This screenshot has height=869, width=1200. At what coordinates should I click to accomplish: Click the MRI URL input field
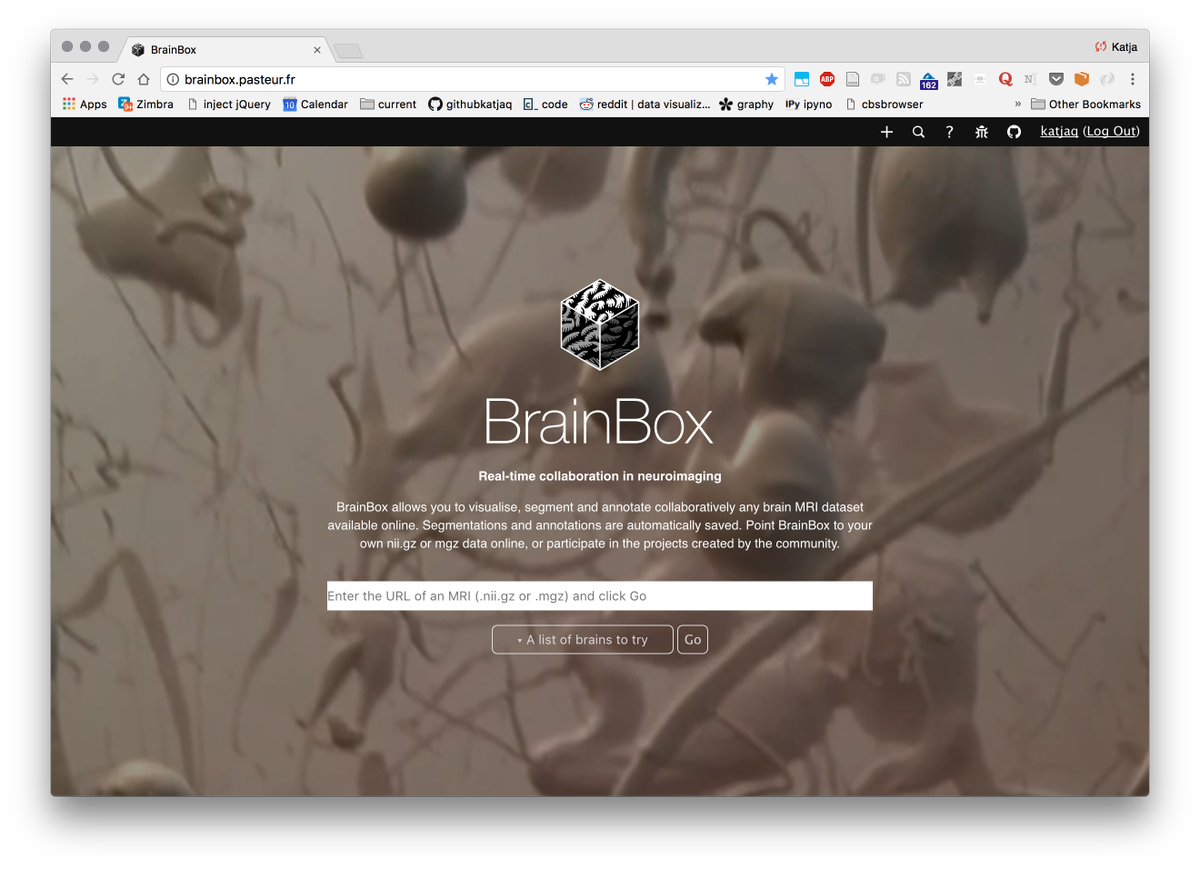coord(600,596)
